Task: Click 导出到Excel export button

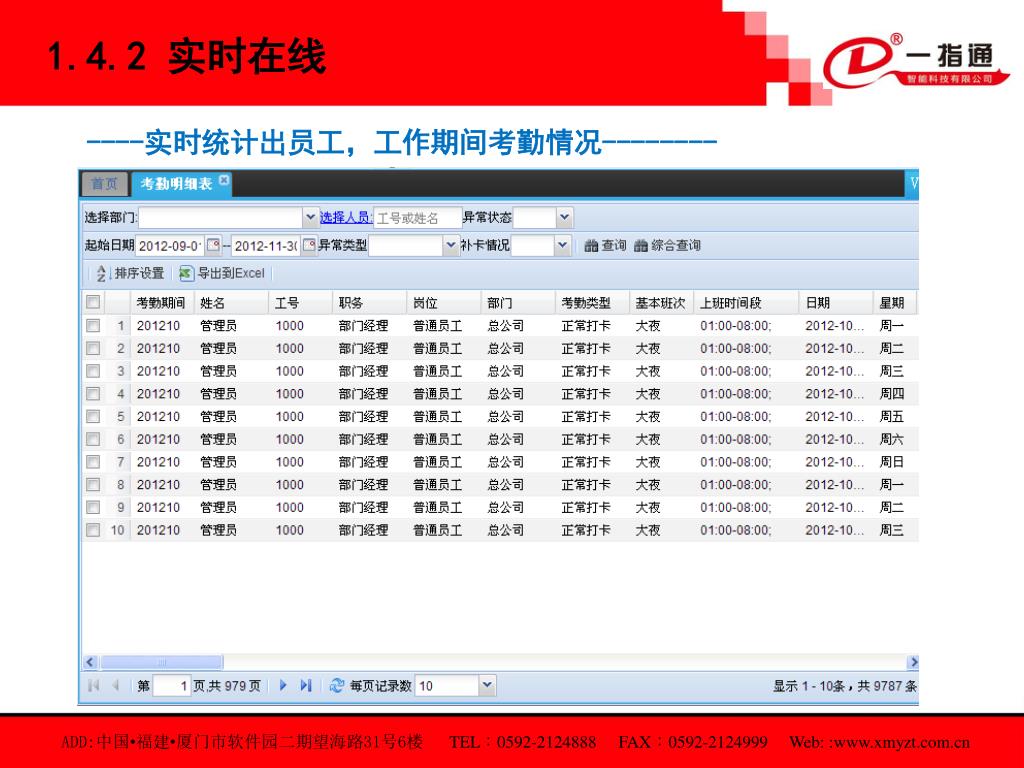Action: pos(222,273)
